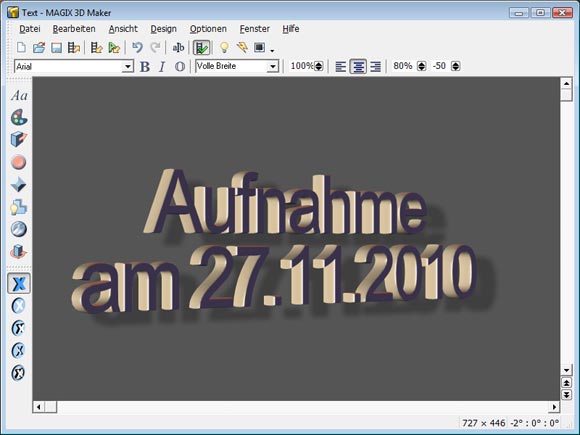Toggle the lightbulb lights icon
Screen dimensions: 580x435
point(224,47)
